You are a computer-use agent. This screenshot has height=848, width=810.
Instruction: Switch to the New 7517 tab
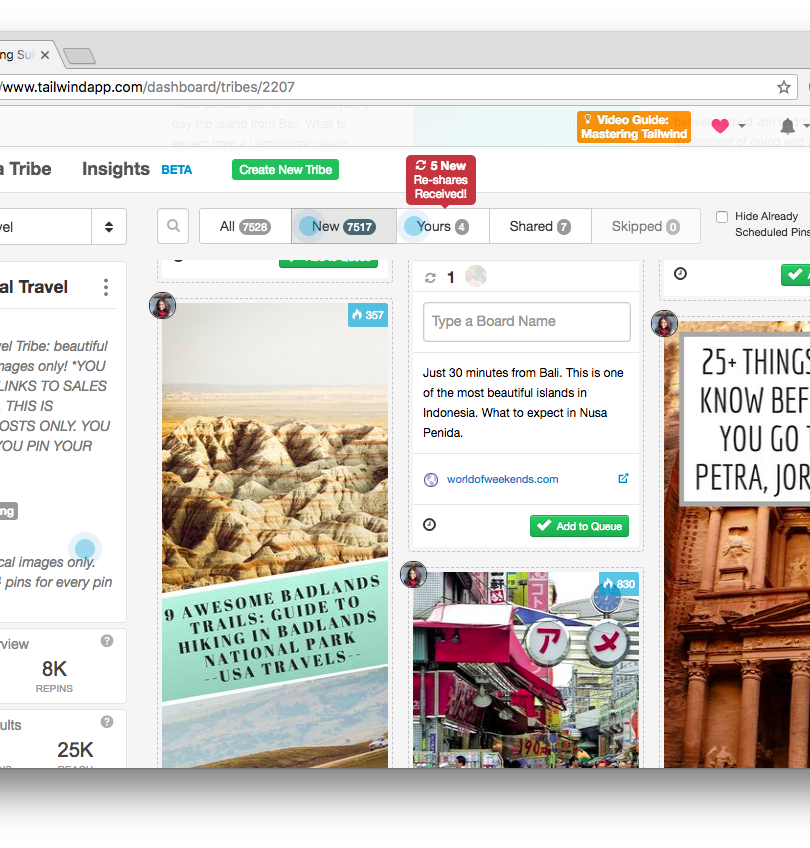point(343,227)
